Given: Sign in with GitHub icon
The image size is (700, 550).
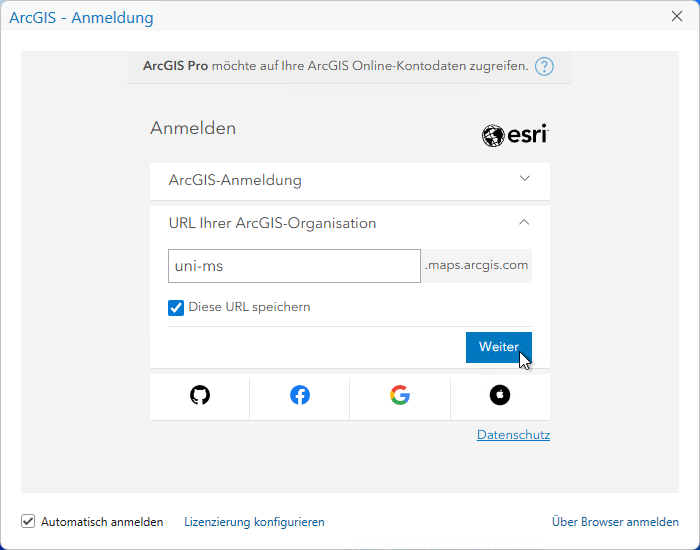Looking at the screenshot, I should (x=200, y=395).
